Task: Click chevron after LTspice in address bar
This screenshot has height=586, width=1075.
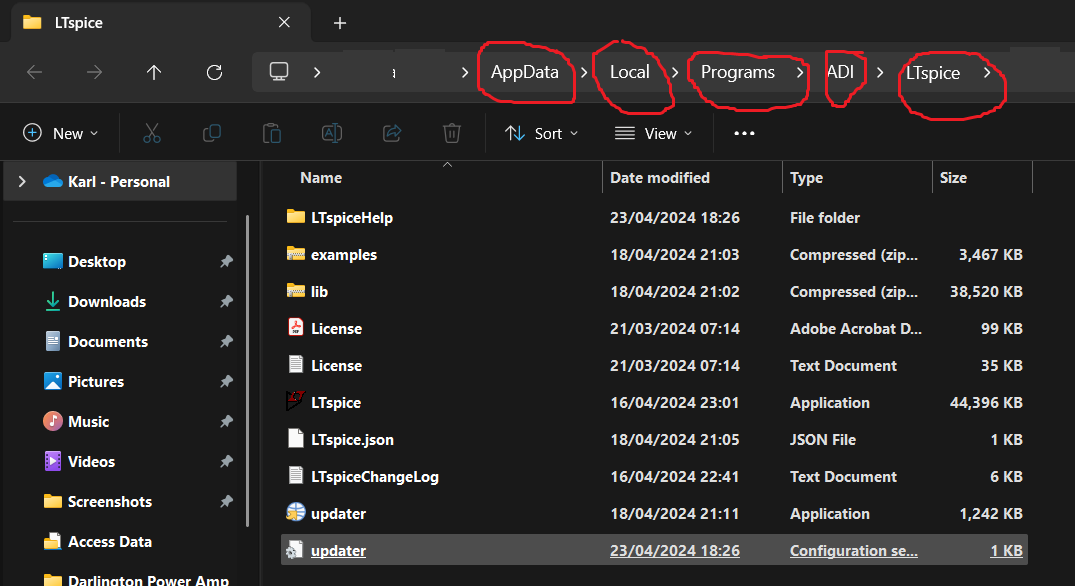Action: click(987, 72)
